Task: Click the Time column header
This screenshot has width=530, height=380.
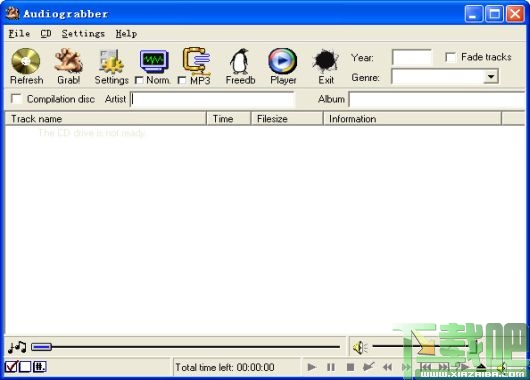Action: (229, 119)
